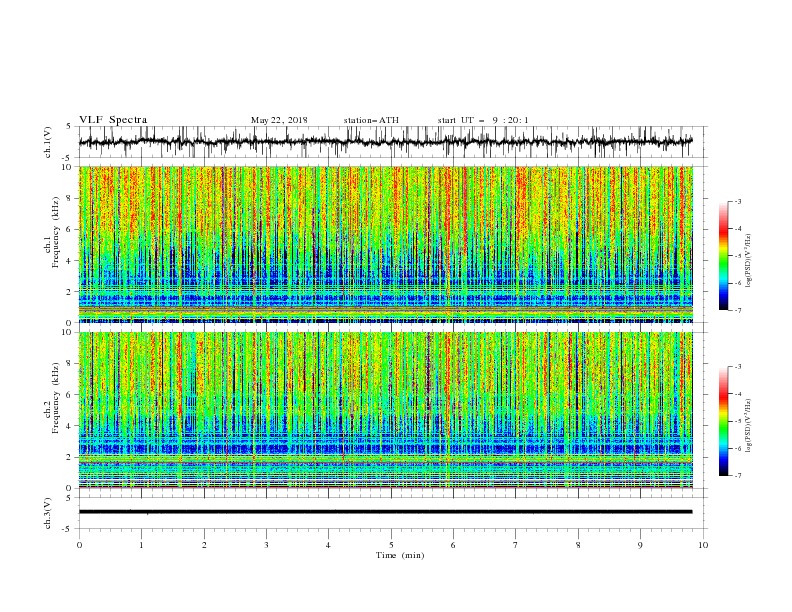Click the 'VLF Spectra' title text
792x612 pixels.
[113, 120]
